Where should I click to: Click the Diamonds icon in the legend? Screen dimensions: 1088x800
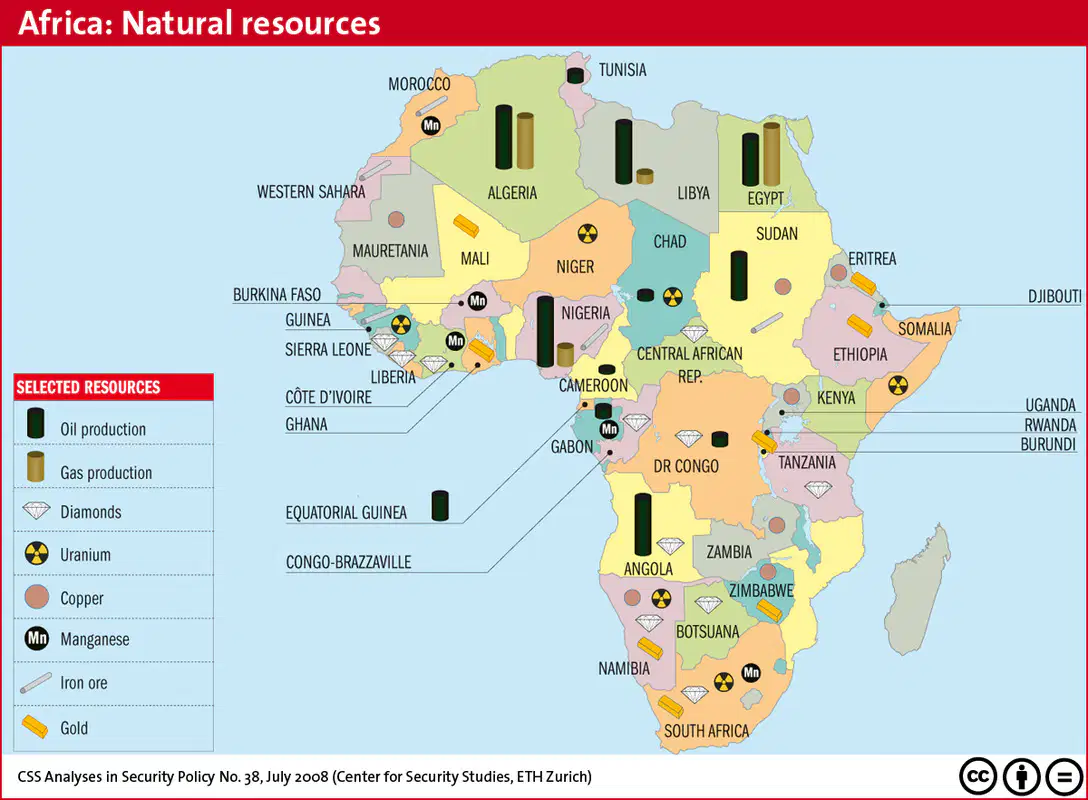pos(36,511)
